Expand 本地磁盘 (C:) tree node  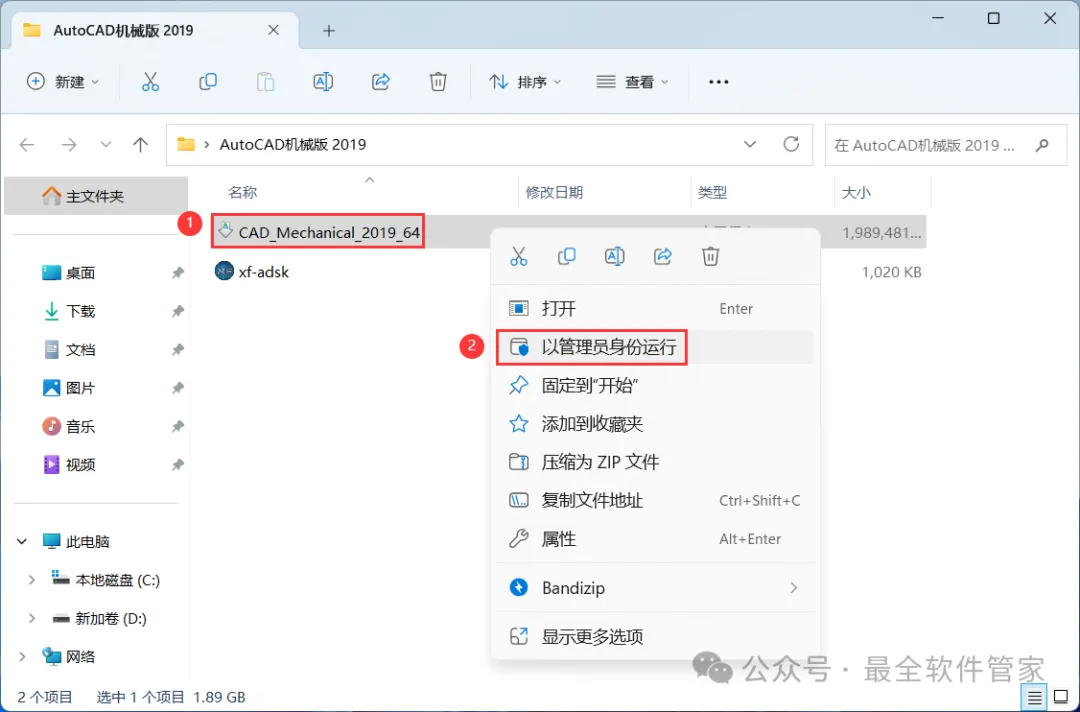coord(31,580)
